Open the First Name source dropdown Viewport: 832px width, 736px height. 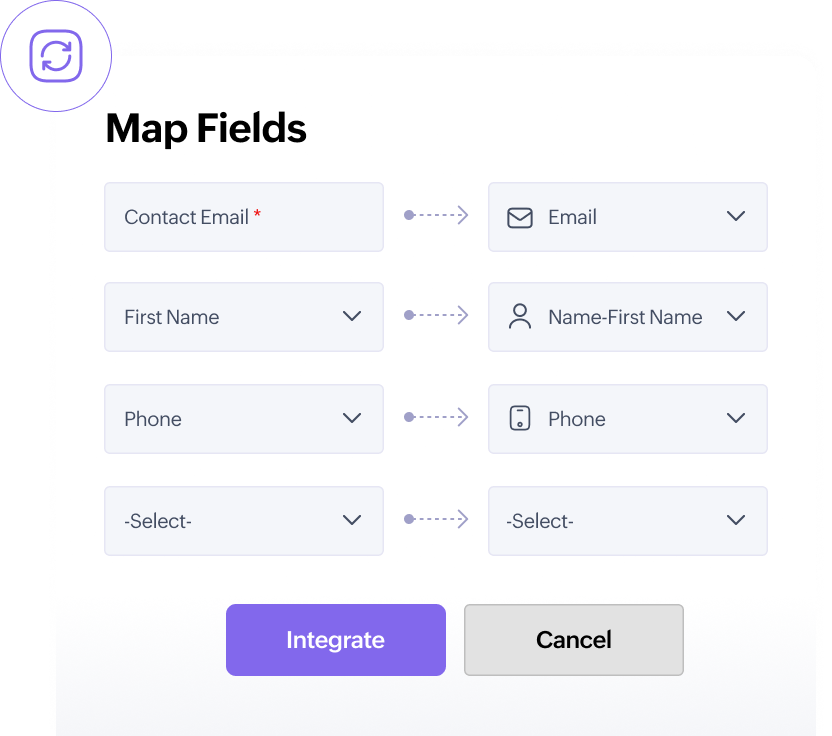(x=351, y=317)
